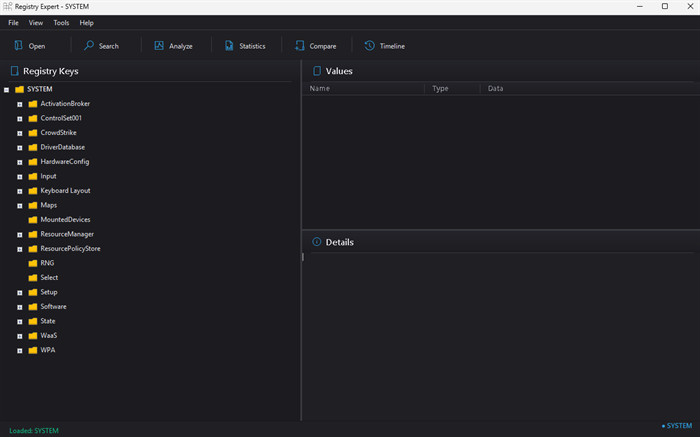Screen dimensions: 700x437
Task: Click the Registry Expert app icon in title bar
Action: [7, 6]
